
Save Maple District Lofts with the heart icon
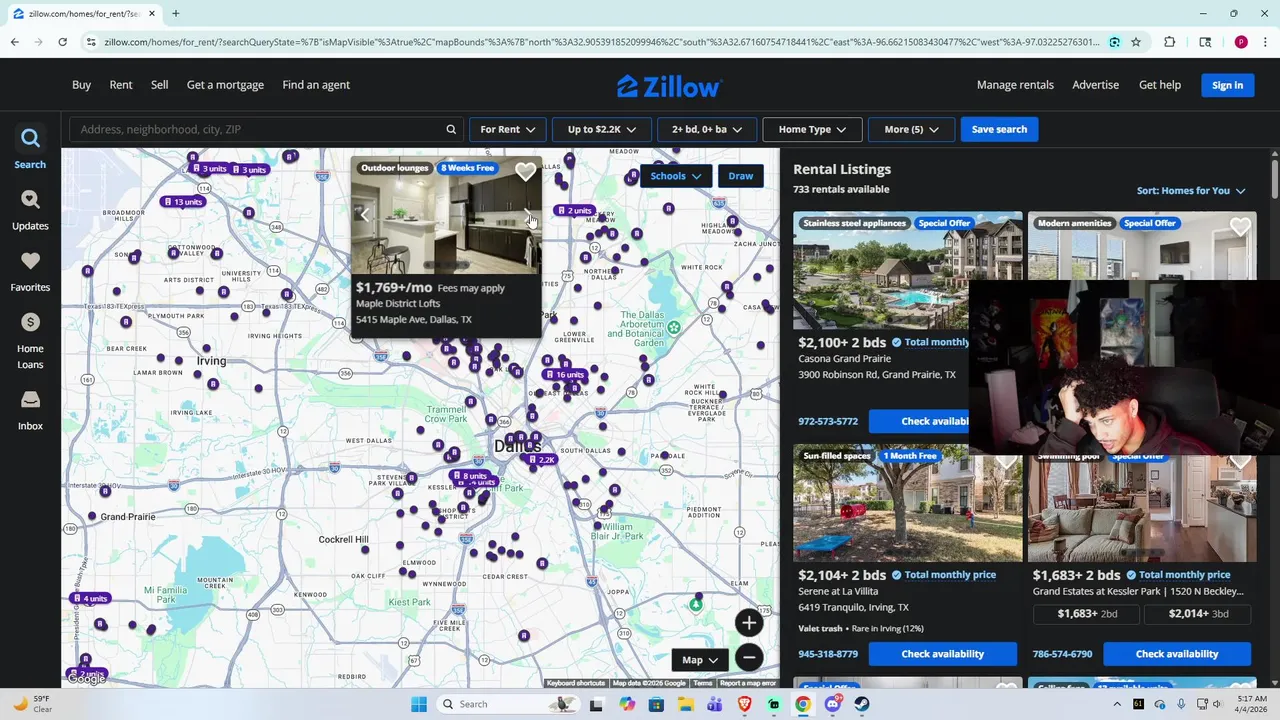(525, 172)
